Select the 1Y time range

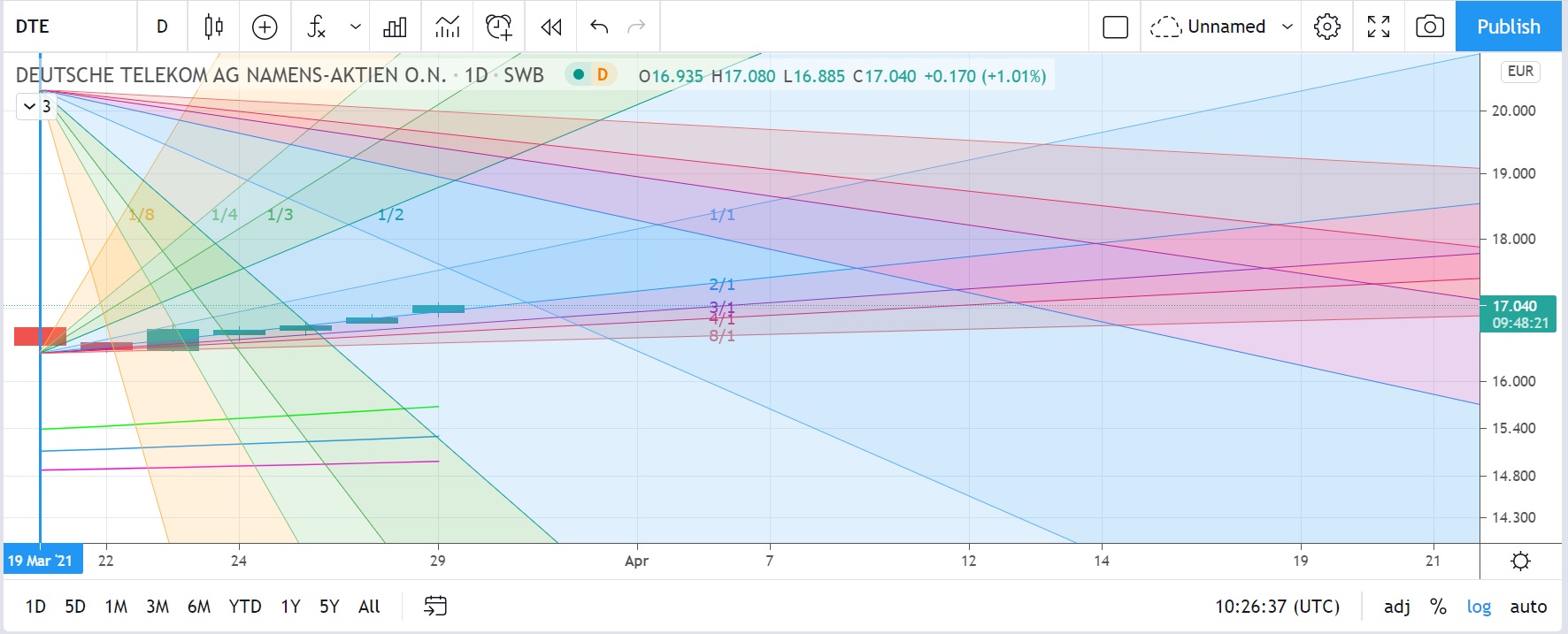[x=290, y=607]
